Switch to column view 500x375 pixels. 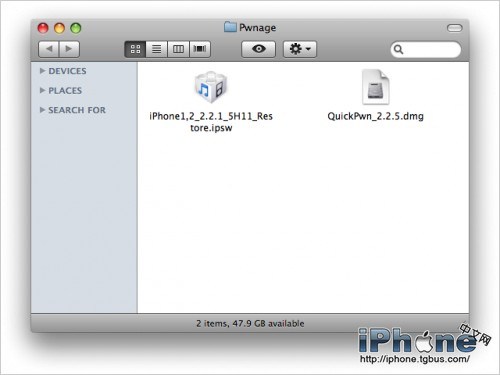[178, 49]
